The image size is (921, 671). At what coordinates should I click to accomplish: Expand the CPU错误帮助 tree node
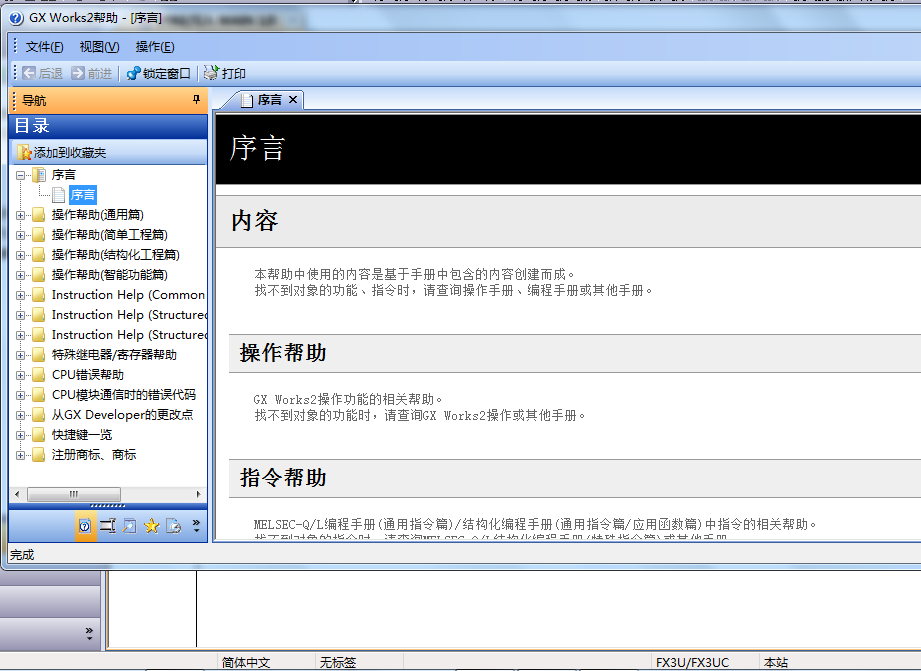(20, 375)
